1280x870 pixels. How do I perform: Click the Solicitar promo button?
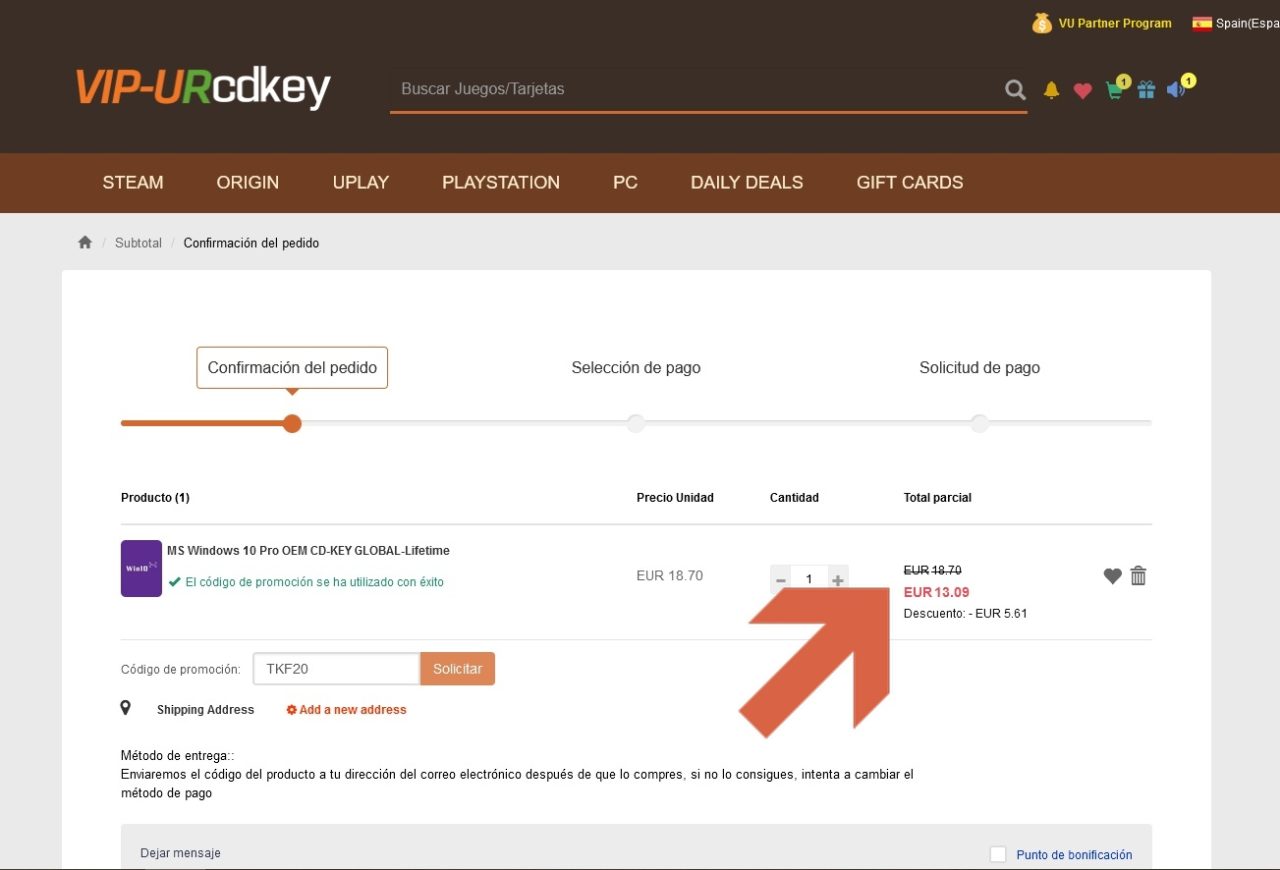pyautogui.click(x=458, y=669)
